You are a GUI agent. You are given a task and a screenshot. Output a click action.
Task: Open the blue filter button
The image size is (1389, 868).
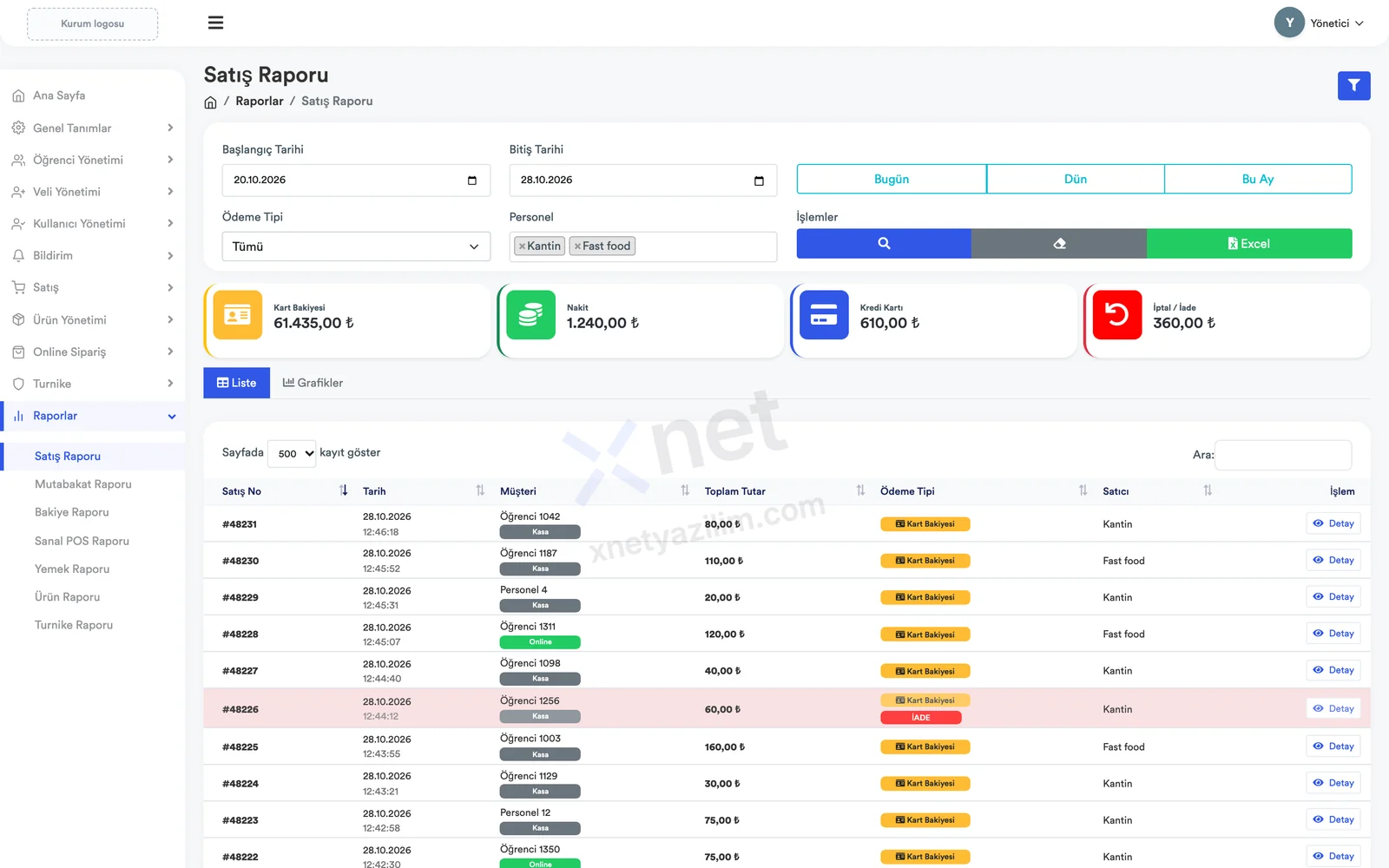(x=1353, y=86)
